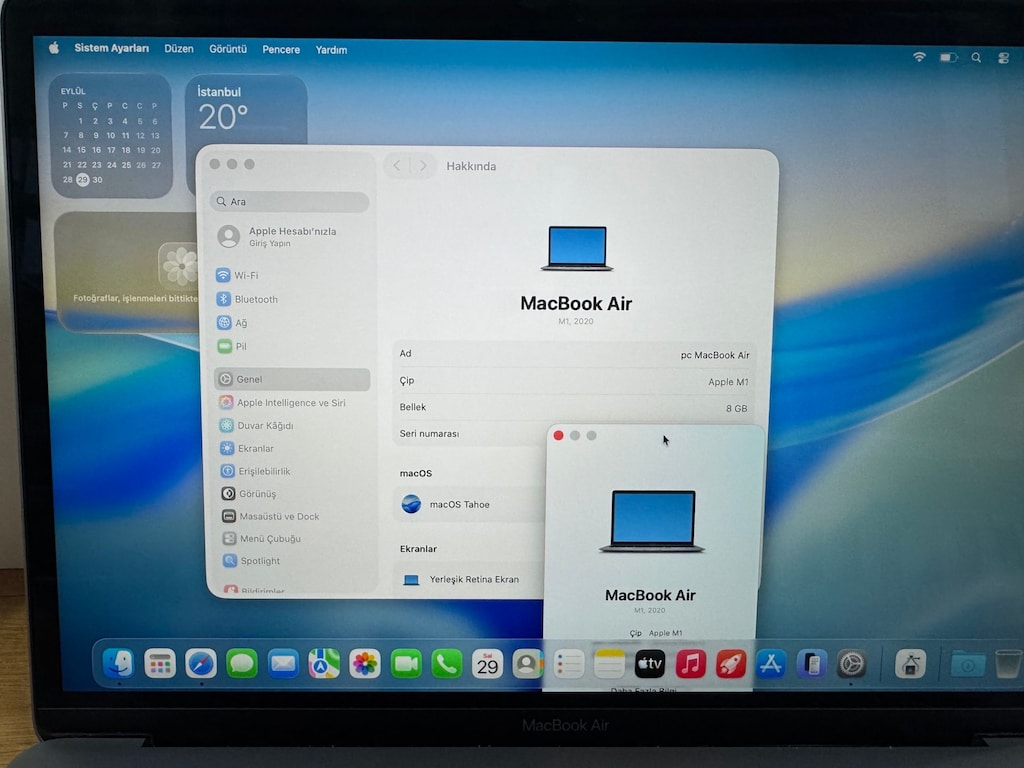Open Mail from the Dock
This screenshot has width=1024, height=768.
point(283,664)
